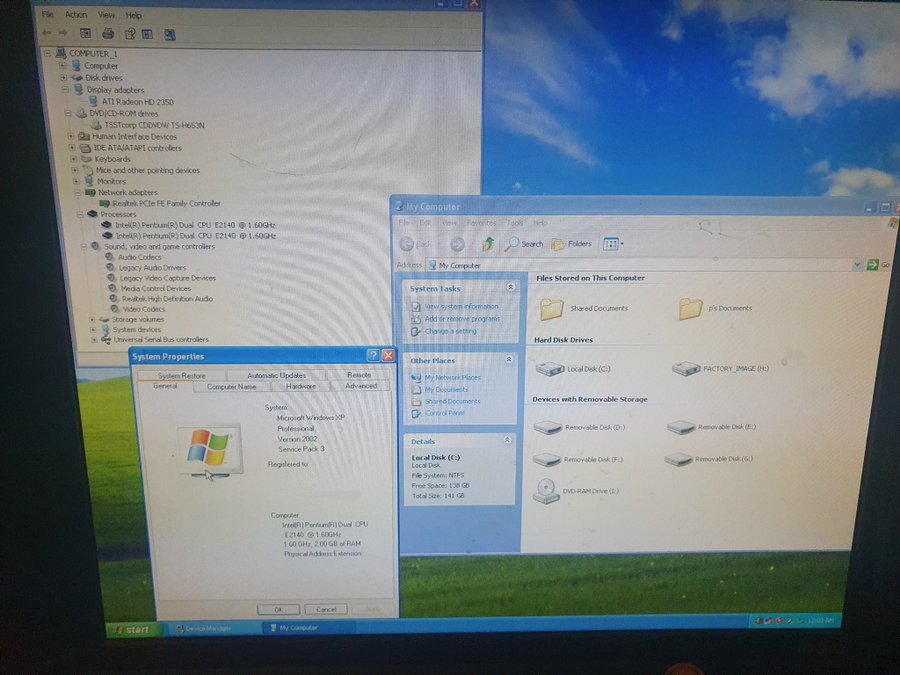Viewport: 900px width, 675px height.
Task: Open the Computer Name tab
Action: click(x=231, y=386)
